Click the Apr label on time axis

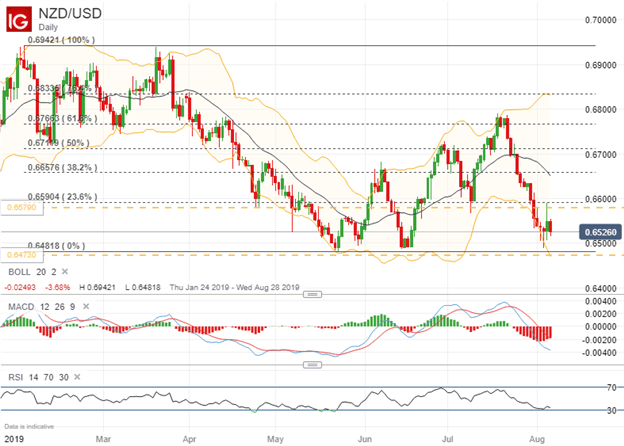[189, 439]
